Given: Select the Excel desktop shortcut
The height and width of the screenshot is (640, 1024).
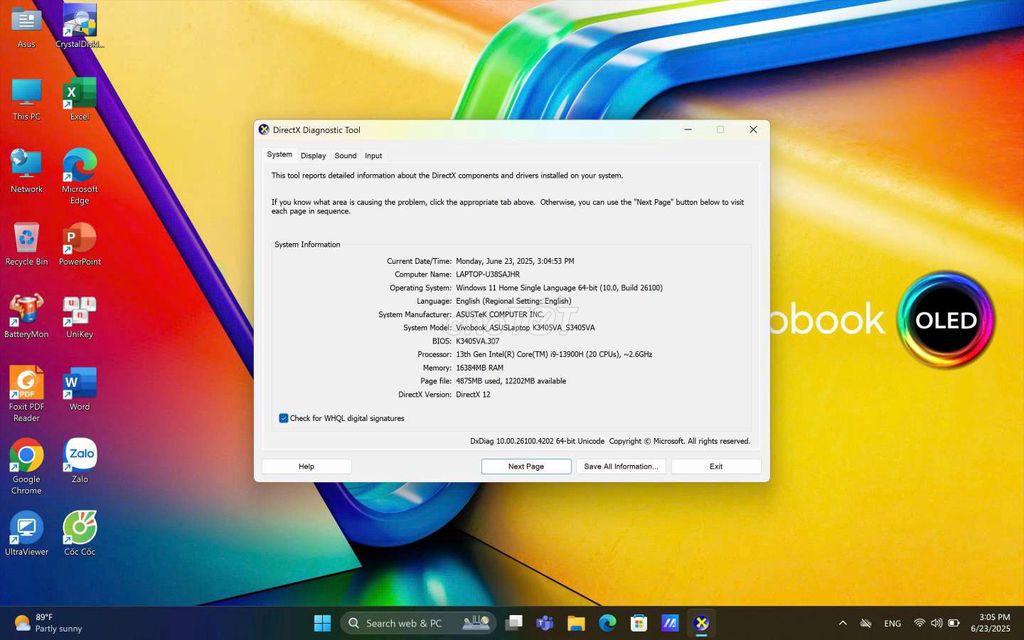Looking at the screenshot, I should (x=80, y=99).
